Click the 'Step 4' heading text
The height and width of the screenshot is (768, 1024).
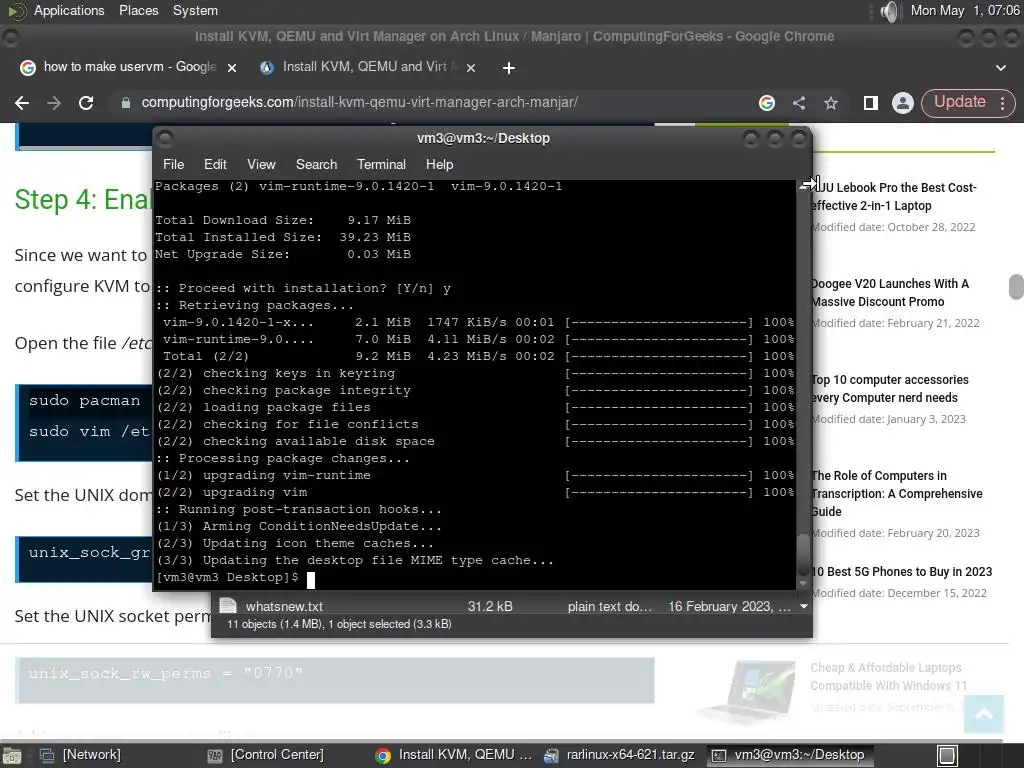pyautogui.click(x=83, y=200)
